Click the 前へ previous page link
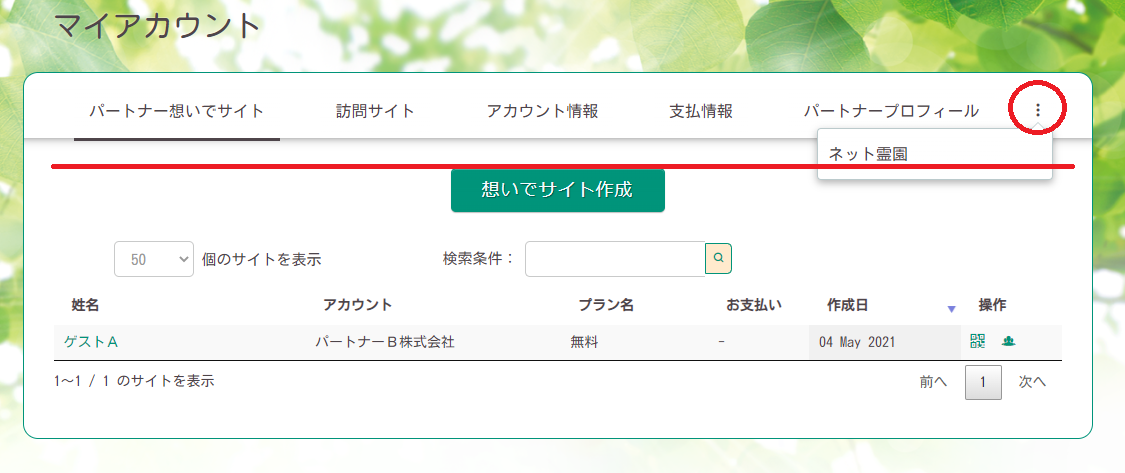The image size is (1125, 473). [x=933, y=382]
